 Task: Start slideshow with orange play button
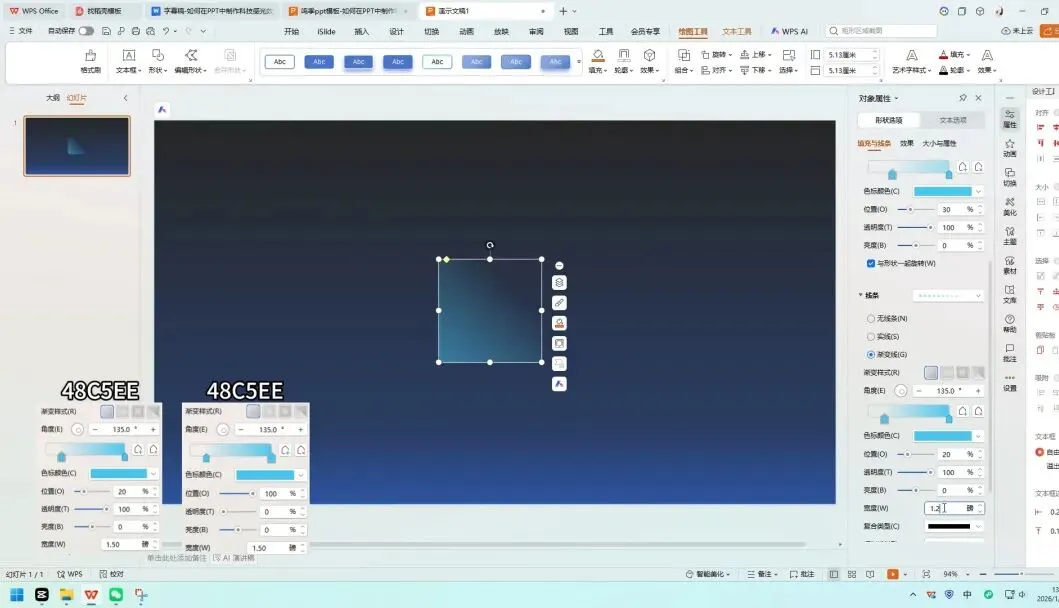click(893, 574)
